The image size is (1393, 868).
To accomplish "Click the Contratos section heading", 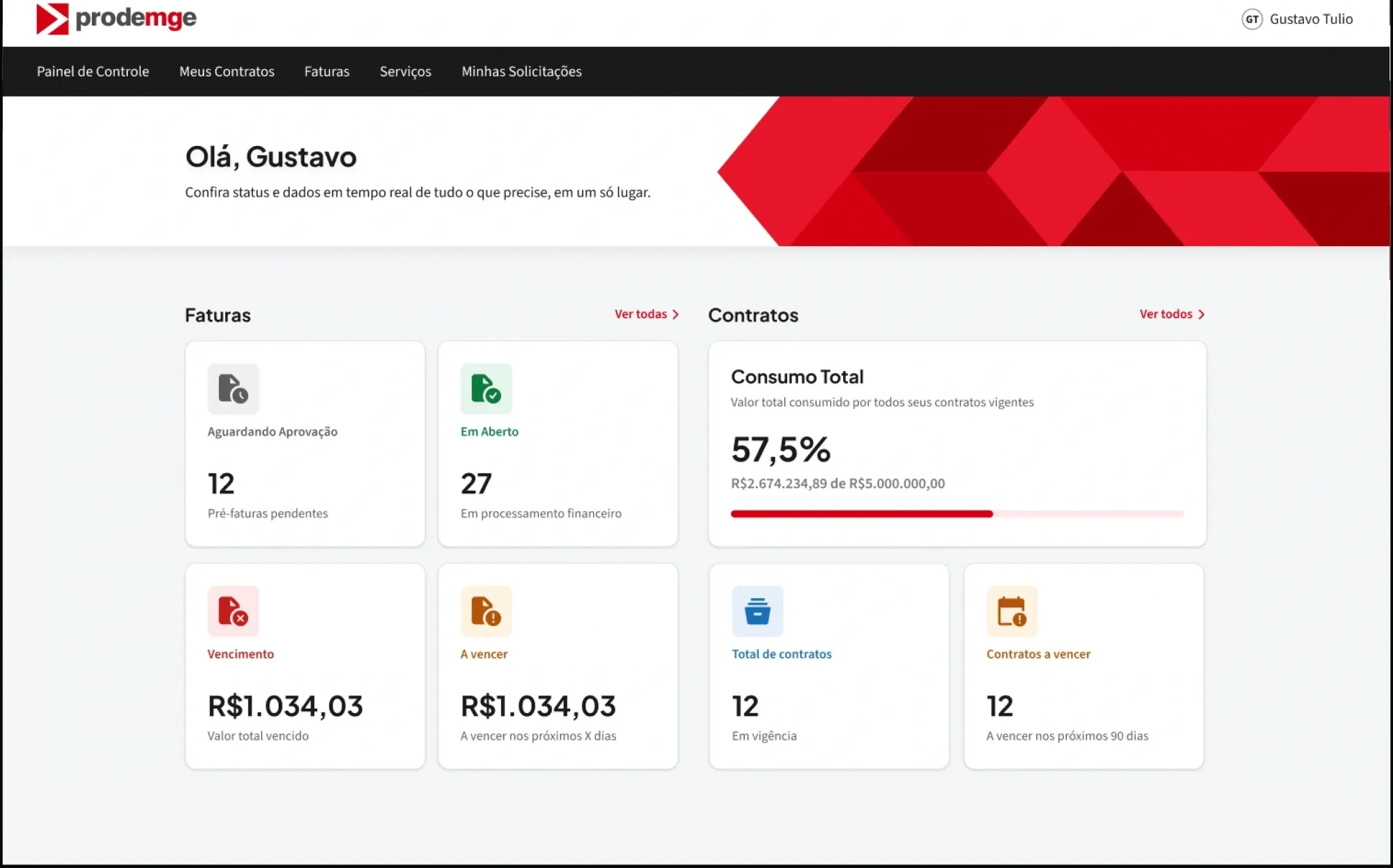I will pos(753,315).
